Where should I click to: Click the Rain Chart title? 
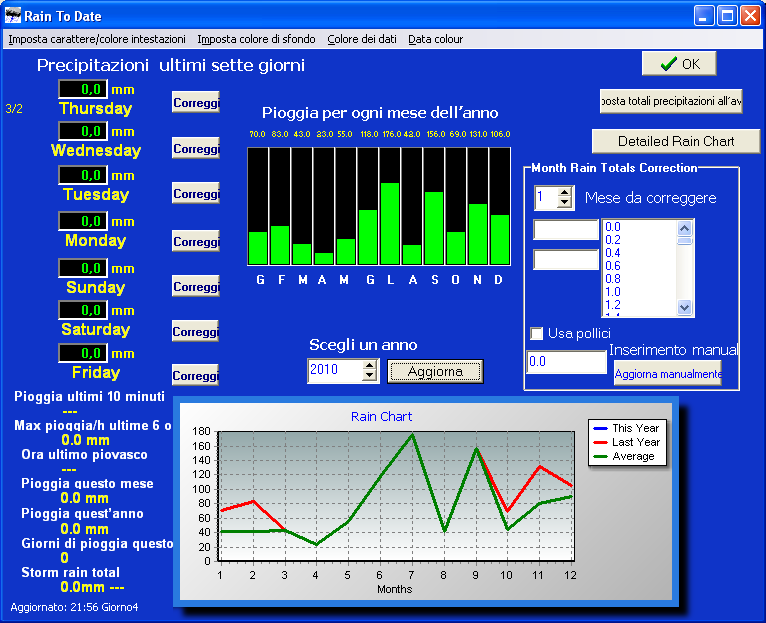click(381, 417)
